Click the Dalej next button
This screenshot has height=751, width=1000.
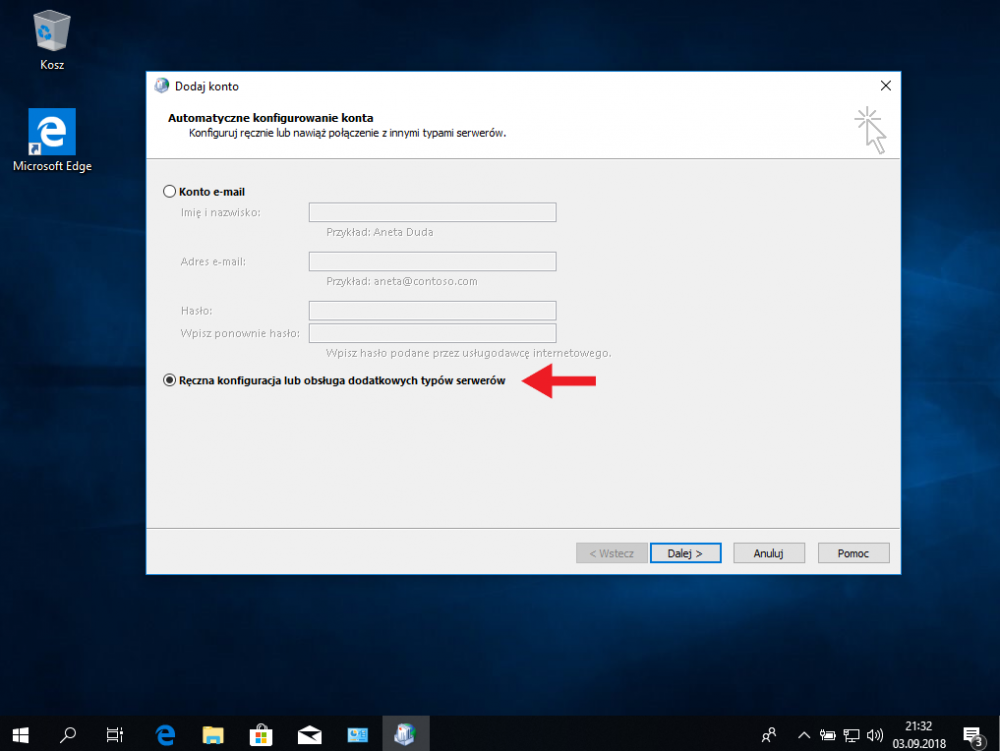[x=686, y=553]
